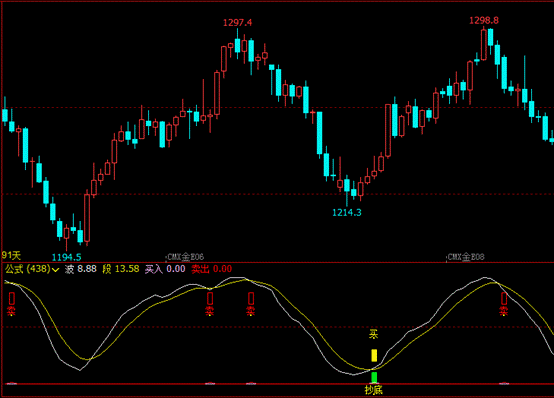This screenshot has height=398, width=554.
Task: Click the tall red candlestick under 1298.8
Action: (x=484, y=44)
